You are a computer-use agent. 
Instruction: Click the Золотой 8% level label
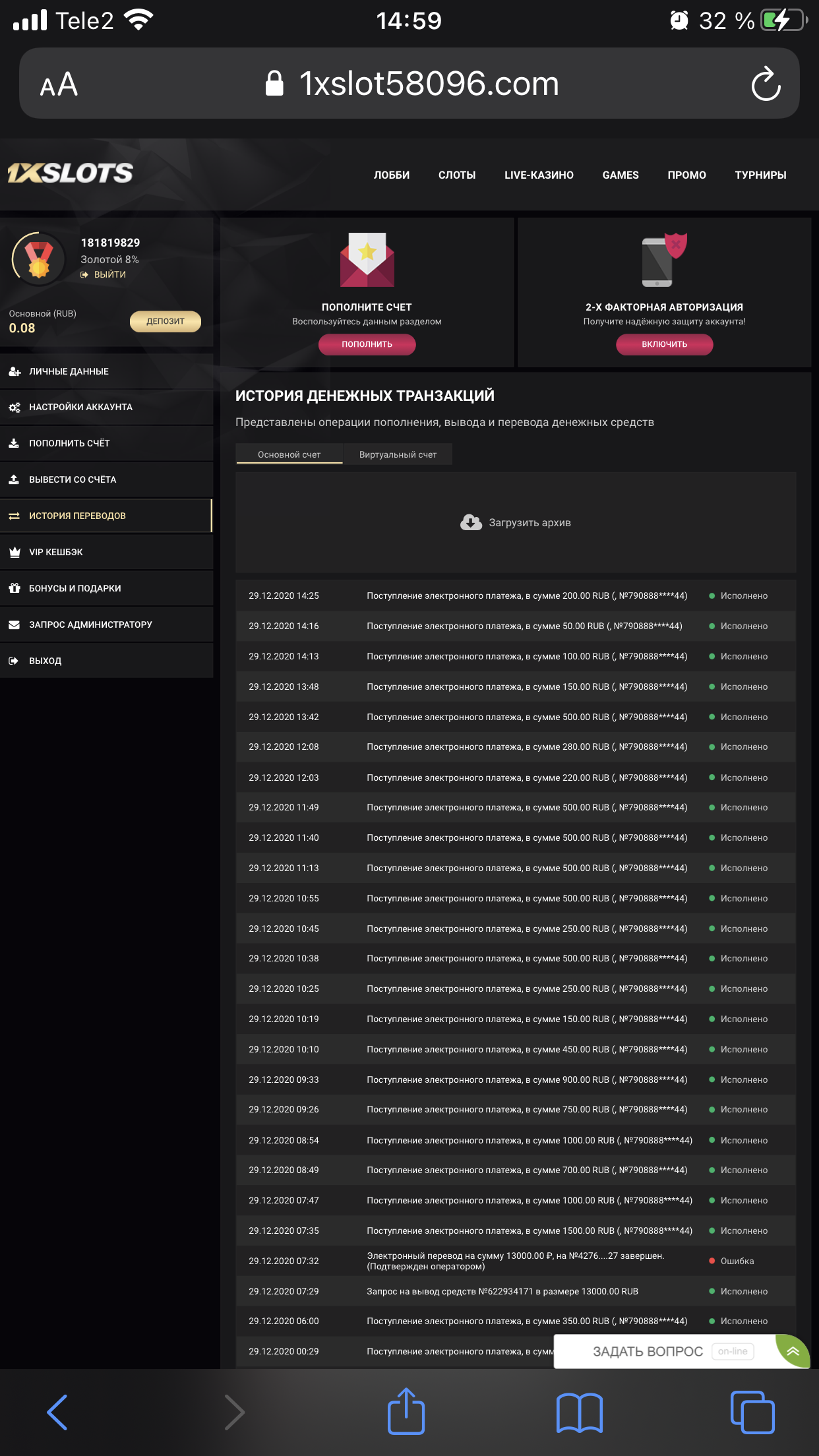coord(109,259)
